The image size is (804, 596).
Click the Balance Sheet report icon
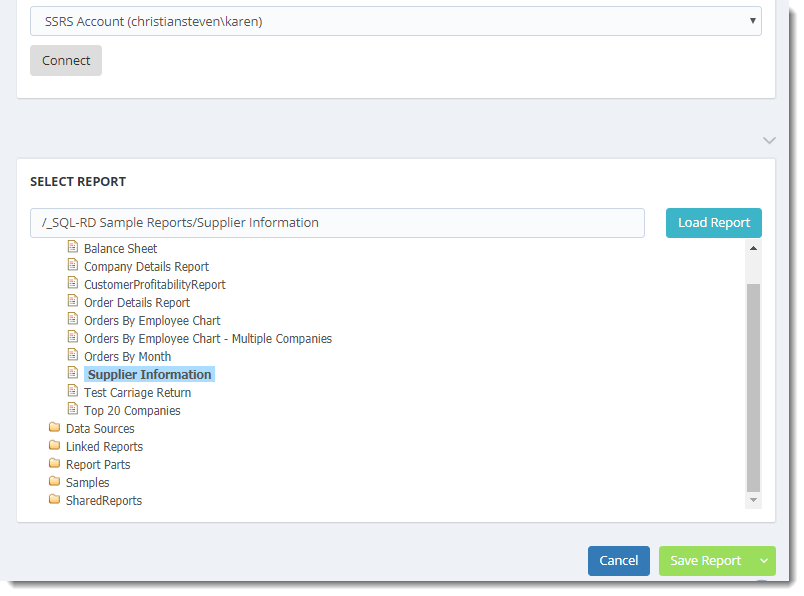[x=73, y=247]
